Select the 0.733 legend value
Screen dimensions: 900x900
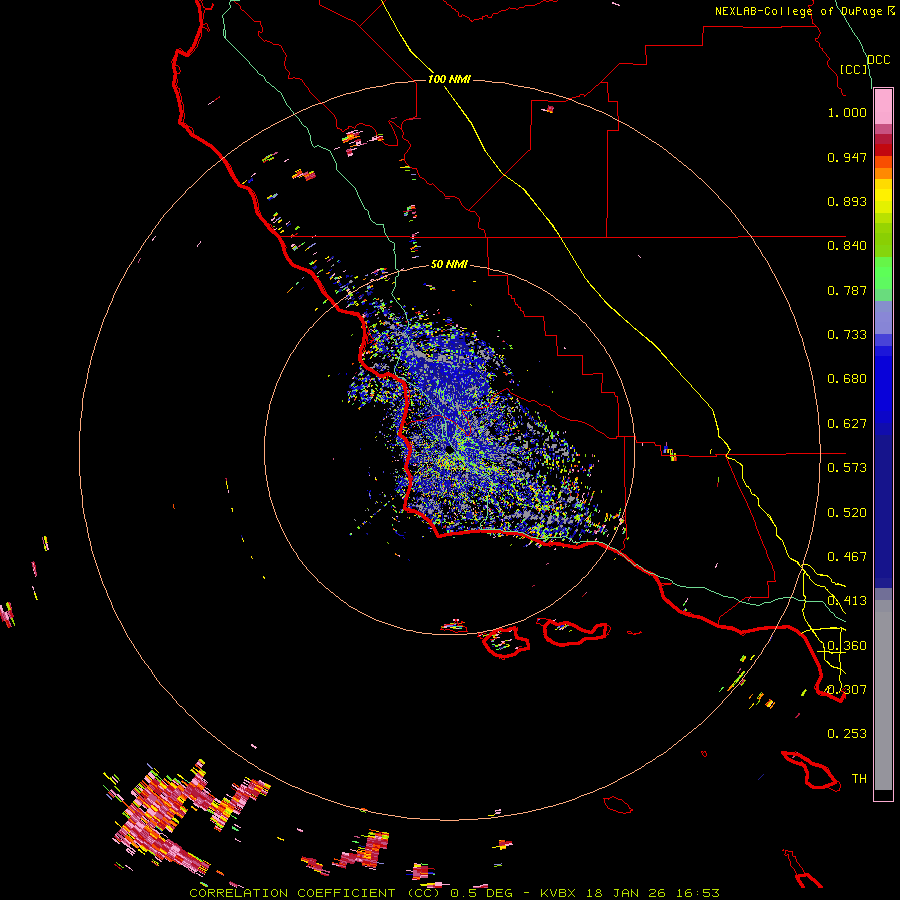(x=847, y=335)
